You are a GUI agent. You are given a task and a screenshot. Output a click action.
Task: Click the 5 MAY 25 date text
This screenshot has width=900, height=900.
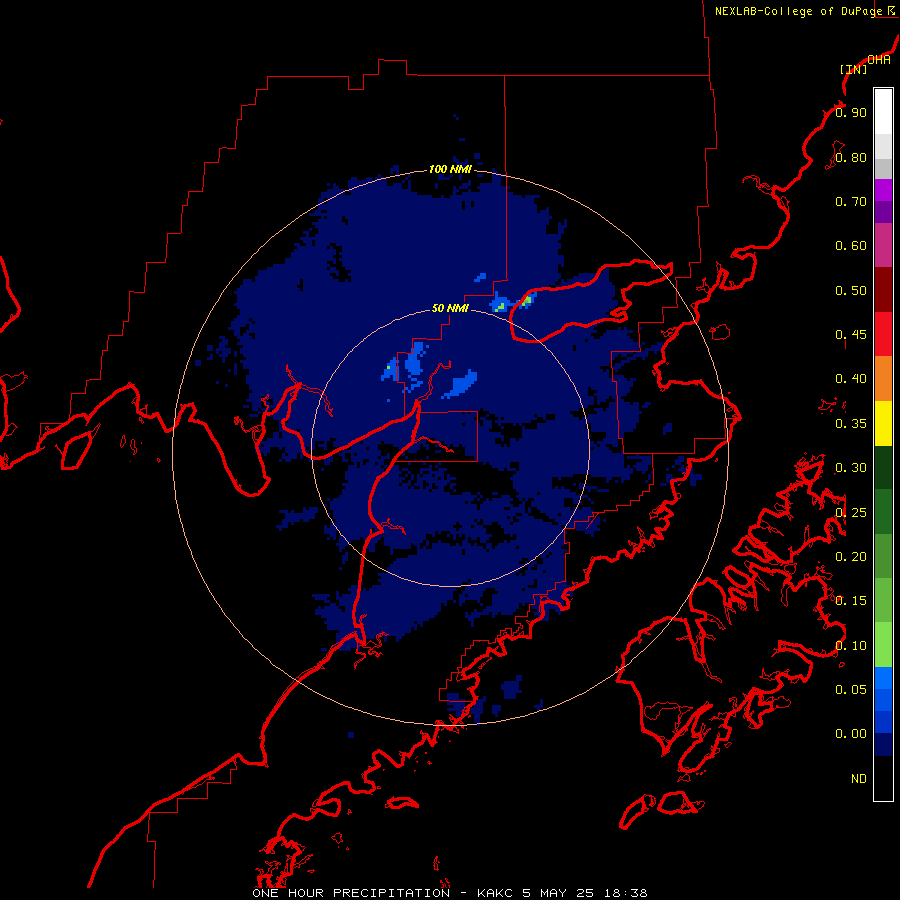[x=558, y=893]
